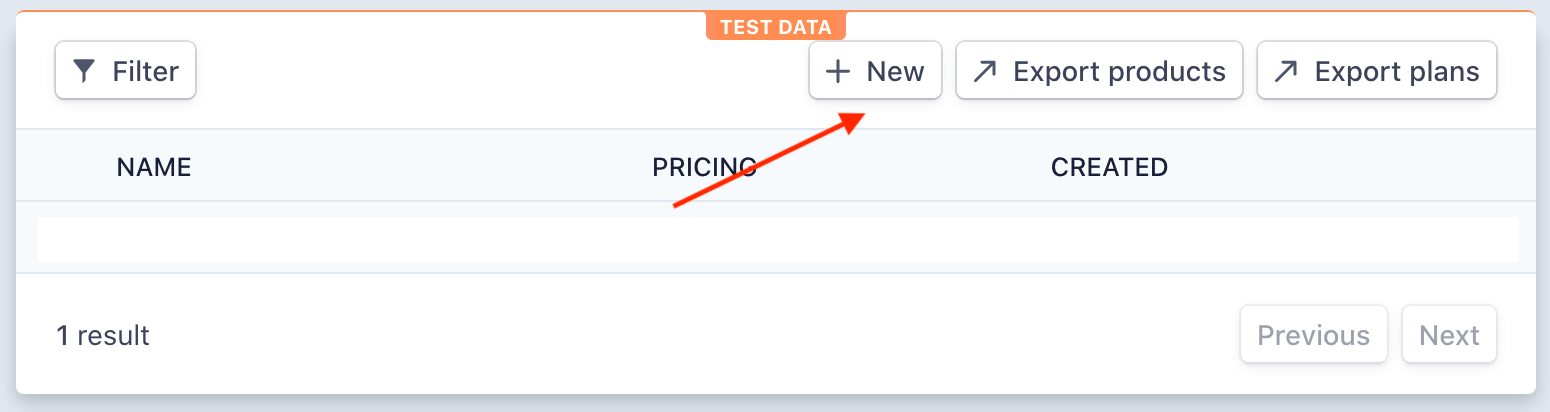Go to the Next page
The image size is (1550, 412).
(1449, 334)
